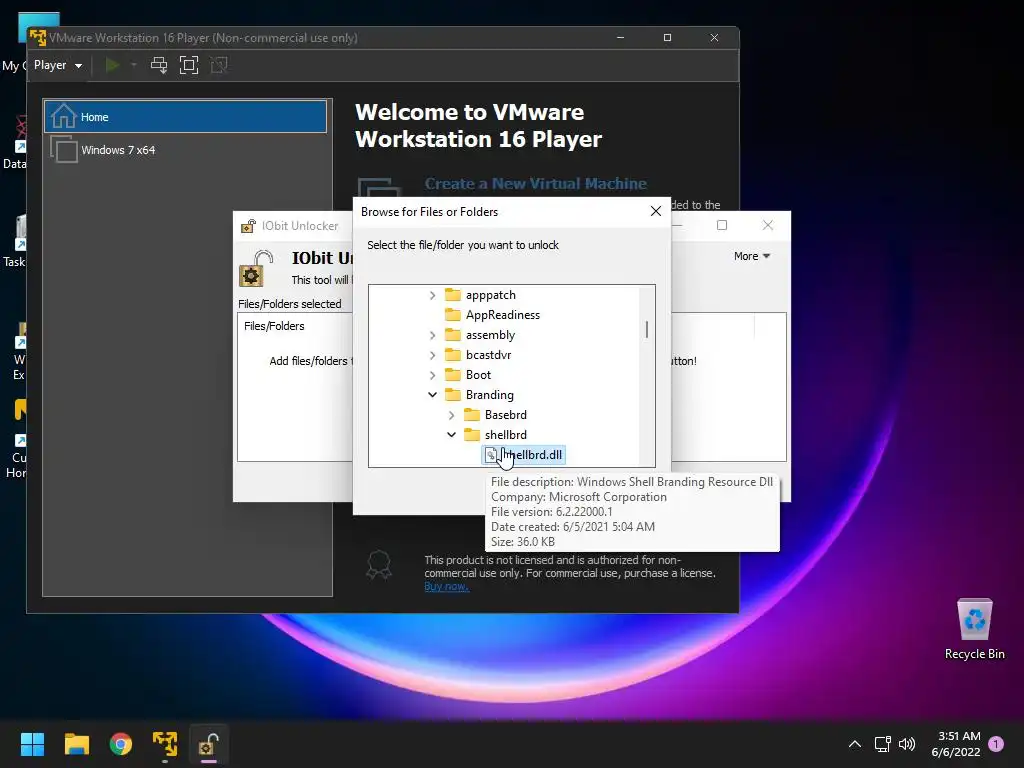Open the Player menu in VMware

click(x=57, y=65)
